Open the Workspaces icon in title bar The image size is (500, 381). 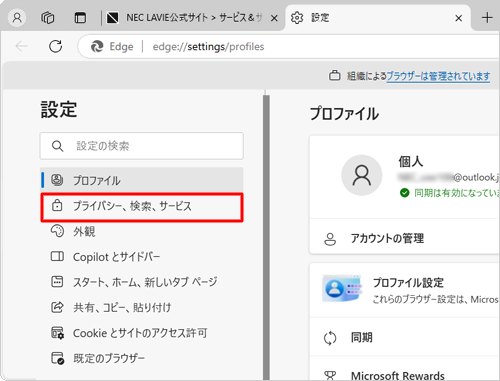coord(47,18)
